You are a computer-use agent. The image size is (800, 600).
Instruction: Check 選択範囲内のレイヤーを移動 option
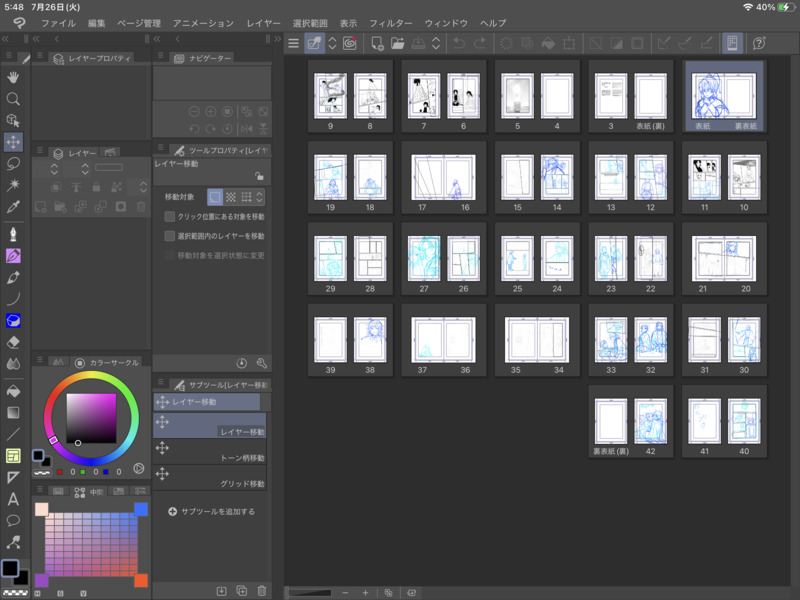point(170,236)
